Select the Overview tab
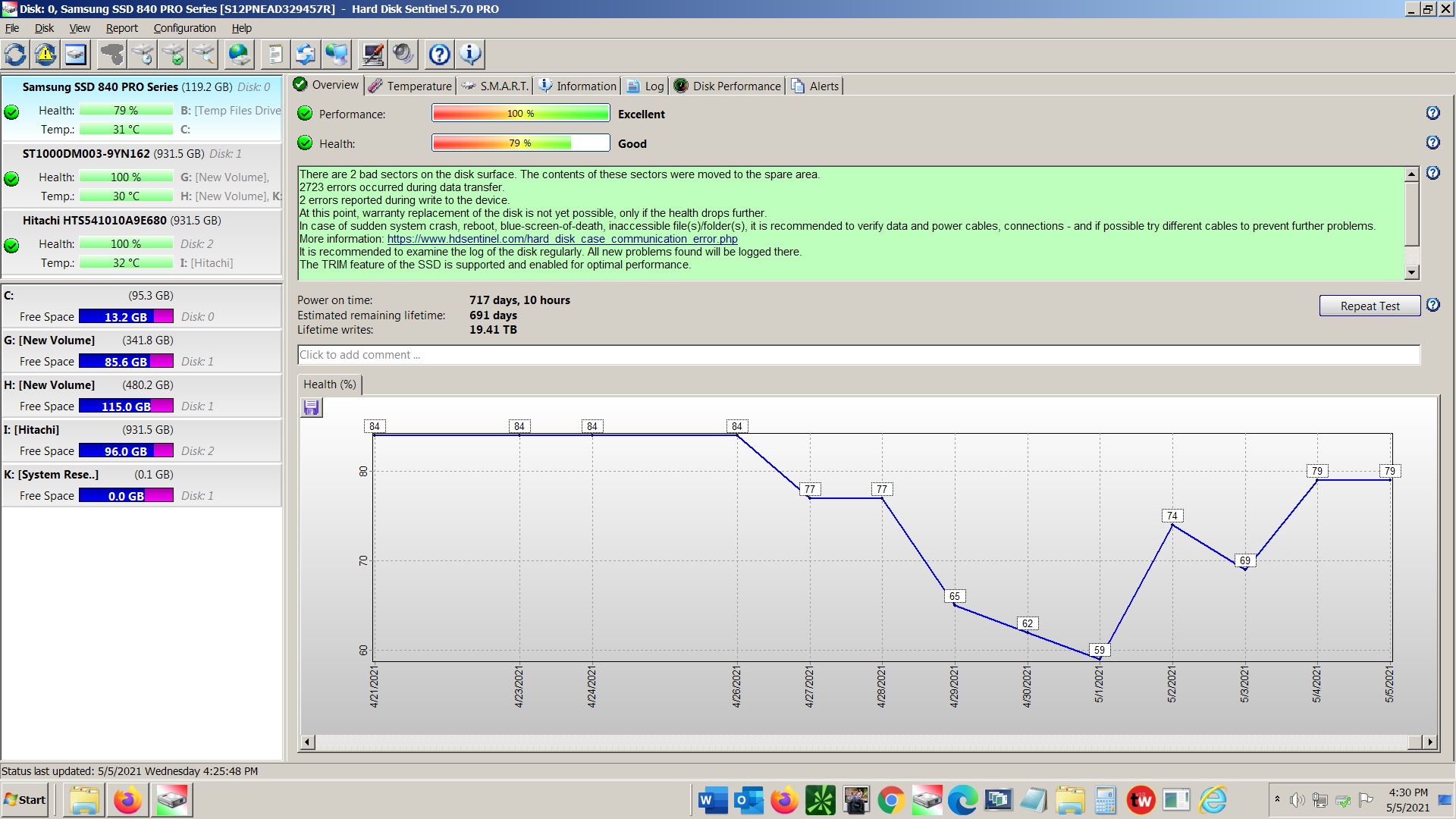The width and height of the screenshot is (1456, 819). coord(327,85)
